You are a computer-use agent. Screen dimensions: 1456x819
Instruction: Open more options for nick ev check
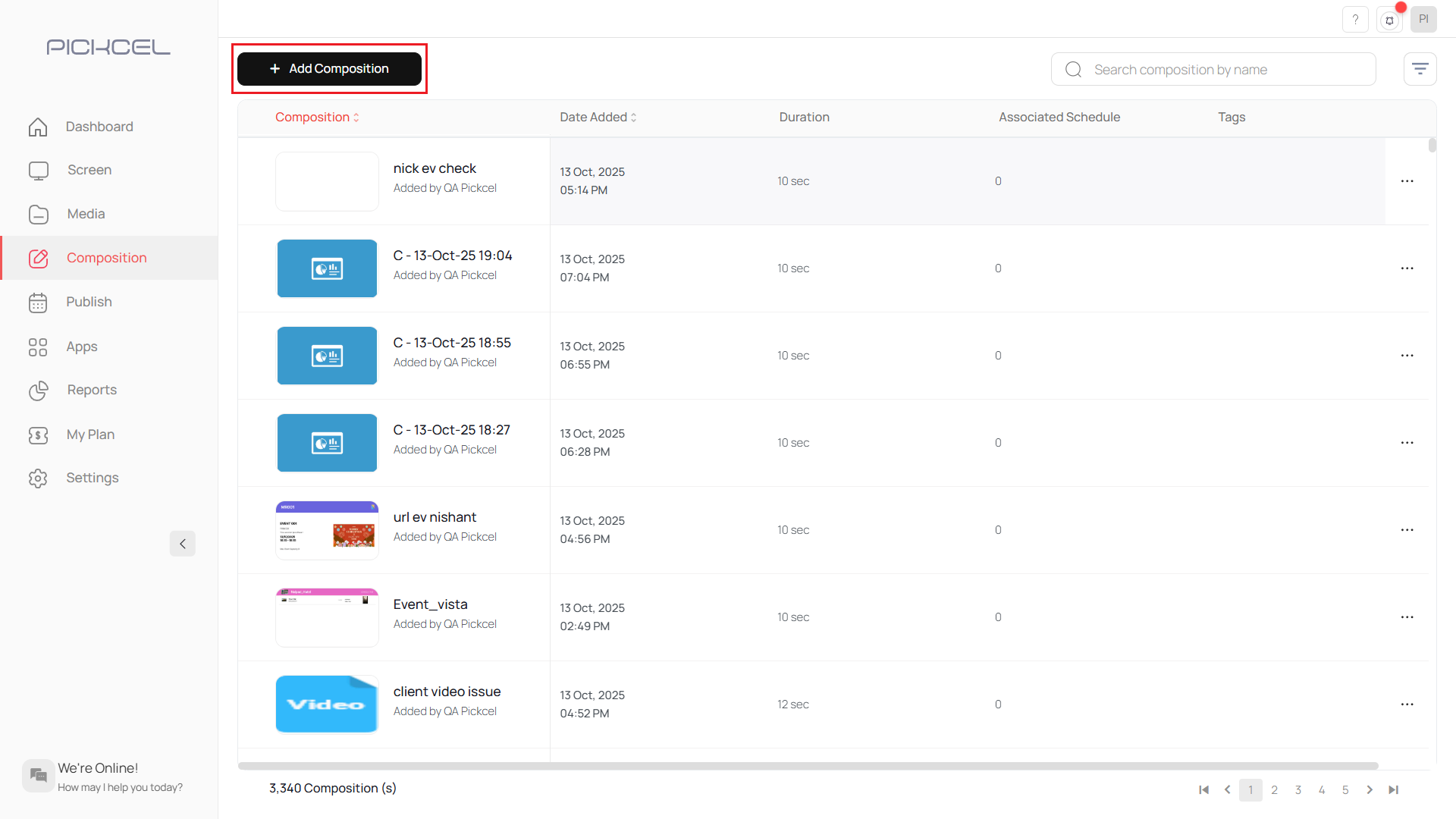click(x=1407, y=181)
